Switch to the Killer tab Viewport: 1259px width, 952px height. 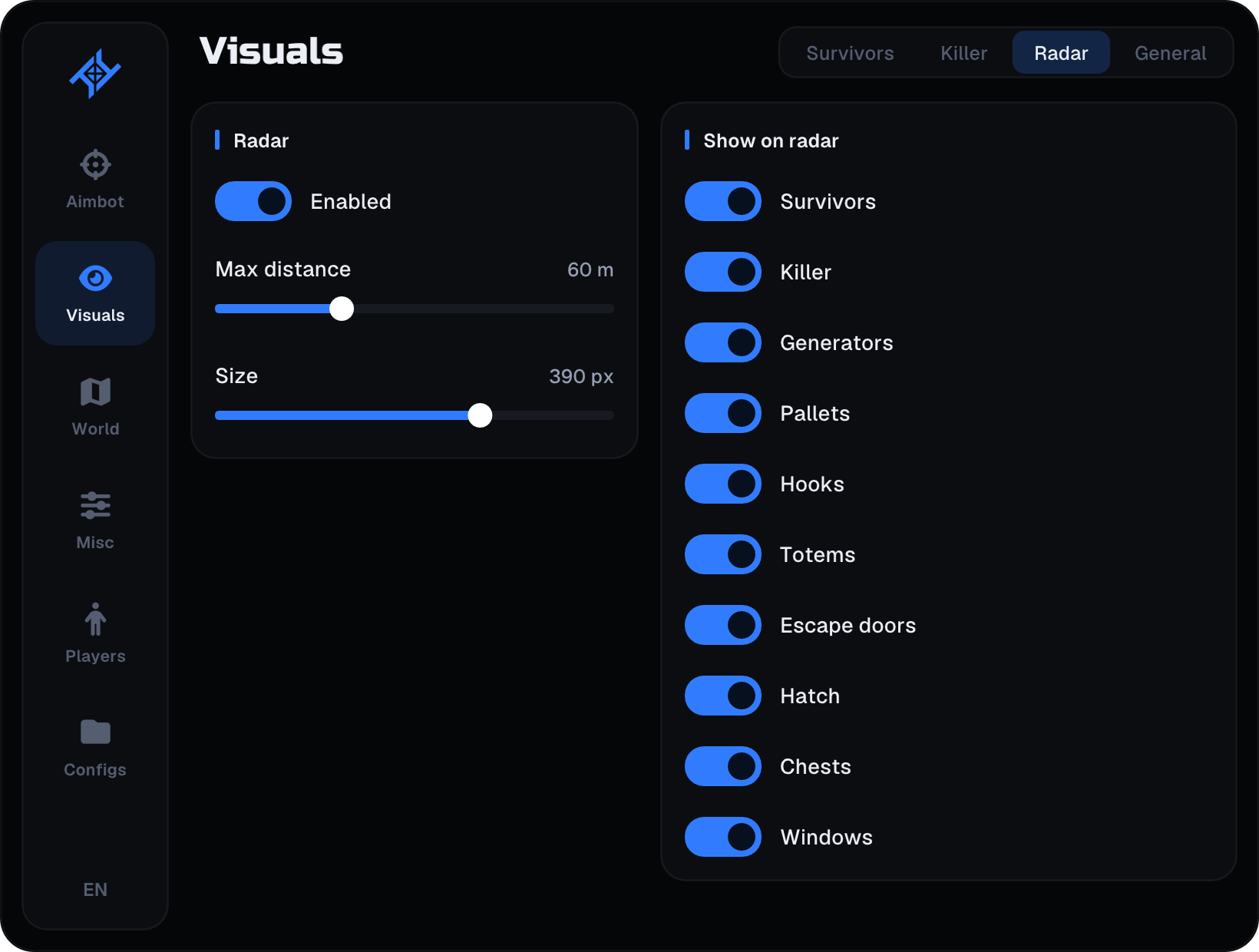pyautogui.click(x=963, y=53)
